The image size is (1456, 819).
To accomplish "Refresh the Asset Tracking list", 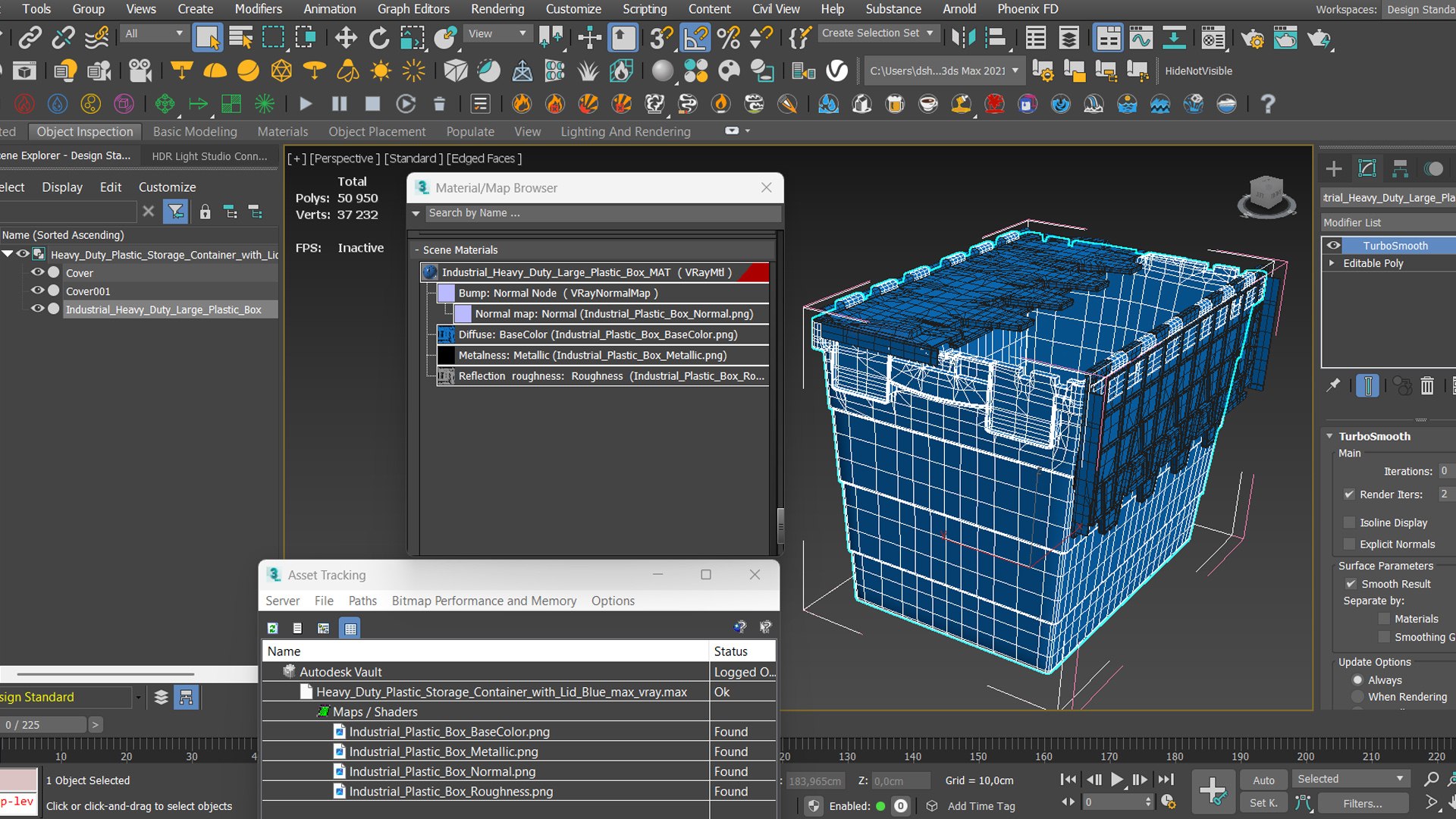I will [x=273, y=628].
